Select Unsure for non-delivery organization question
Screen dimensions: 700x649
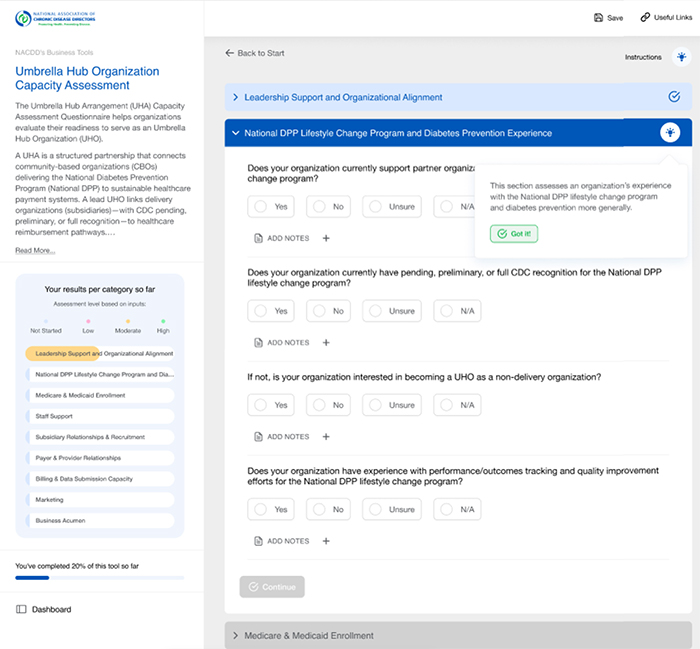tap(392, 405)
